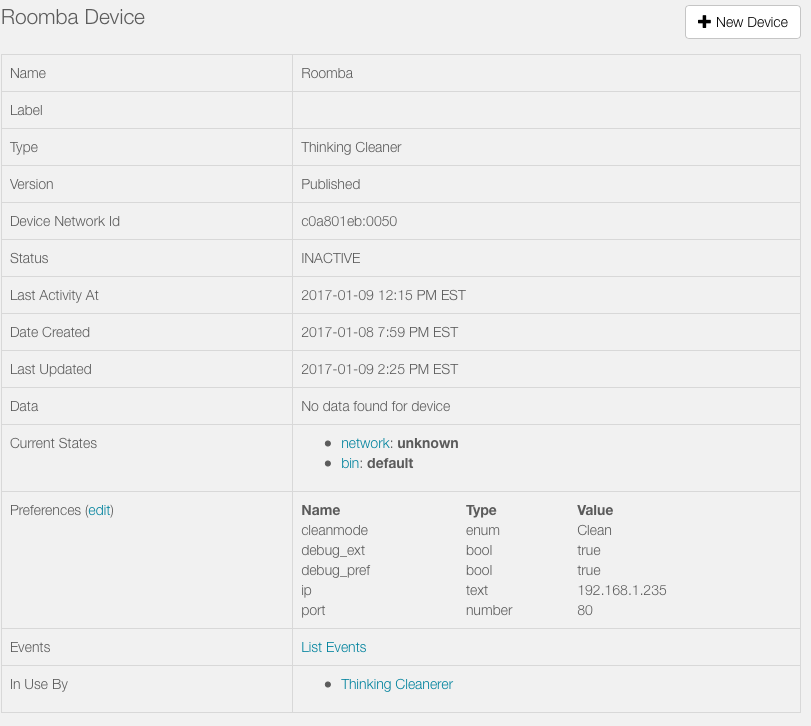Screen dimensions: 811x726
Task: Click the Preferences edit link
Action: (x=99, y=510)
